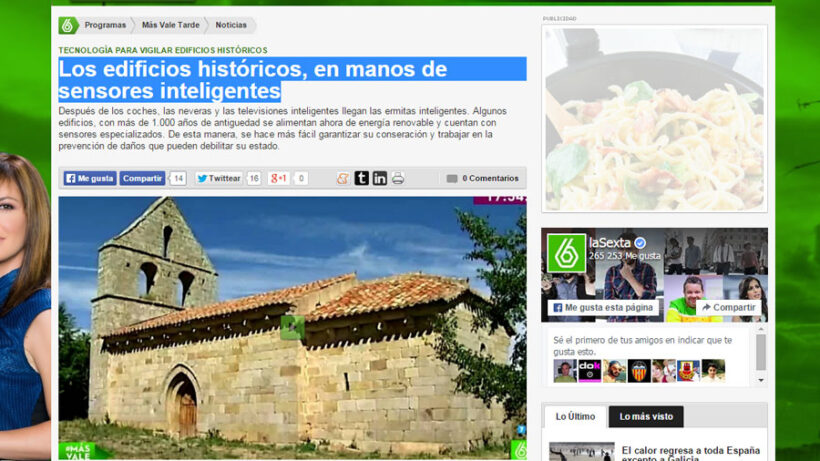
Task: Click the Valencia crest friend avatar
Action: click(x=639, y=371)
